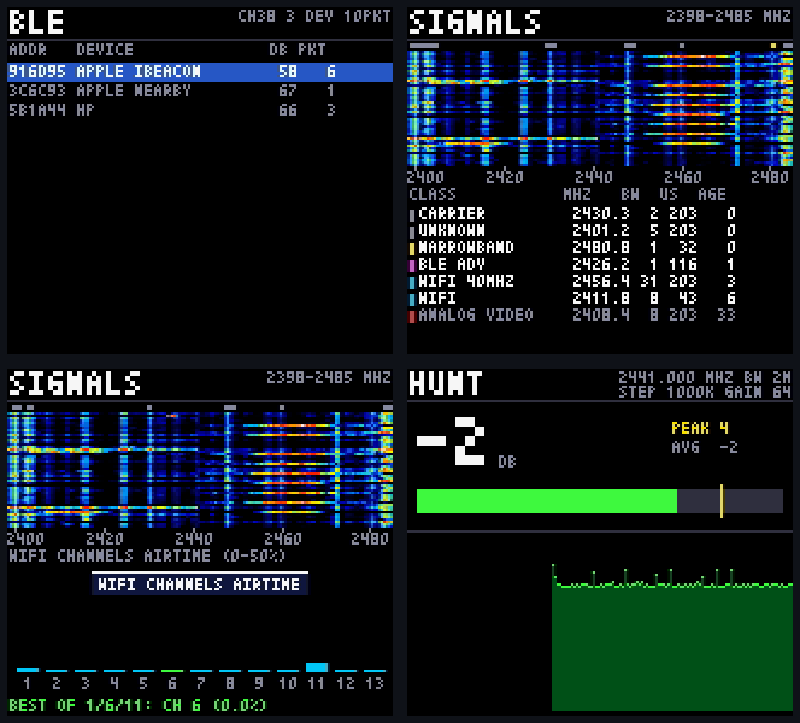Image resolution: width=800 pixels, height=723 pixels.
Task: Click the channel 3 label
Action: [x=85, y=683]
